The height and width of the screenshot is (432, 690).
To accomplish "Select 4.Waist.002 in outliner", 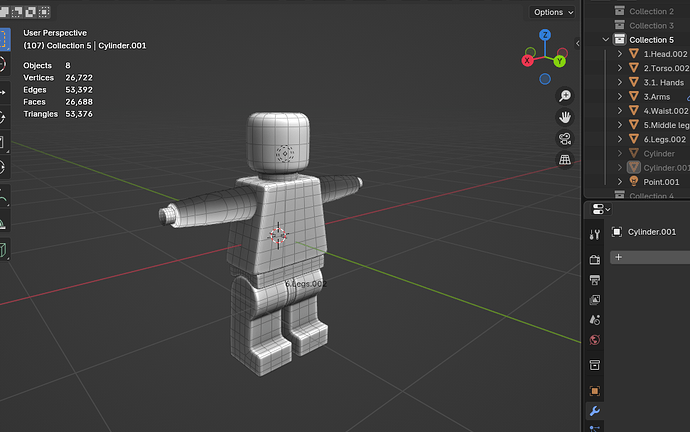I will click(x=666, y=111).
